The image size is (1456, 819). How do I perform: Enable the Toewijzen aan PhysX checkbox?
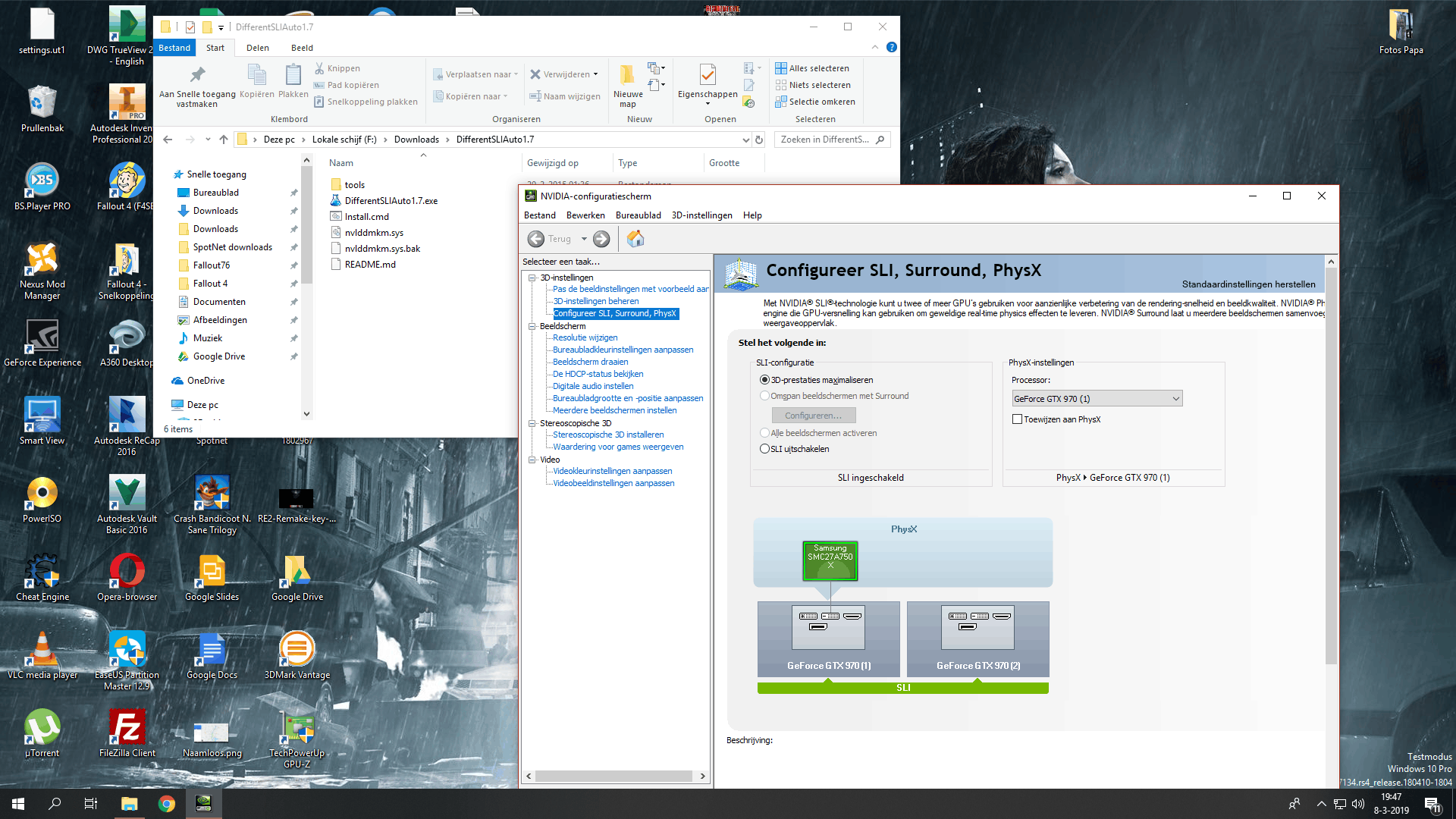(1018, 419)
